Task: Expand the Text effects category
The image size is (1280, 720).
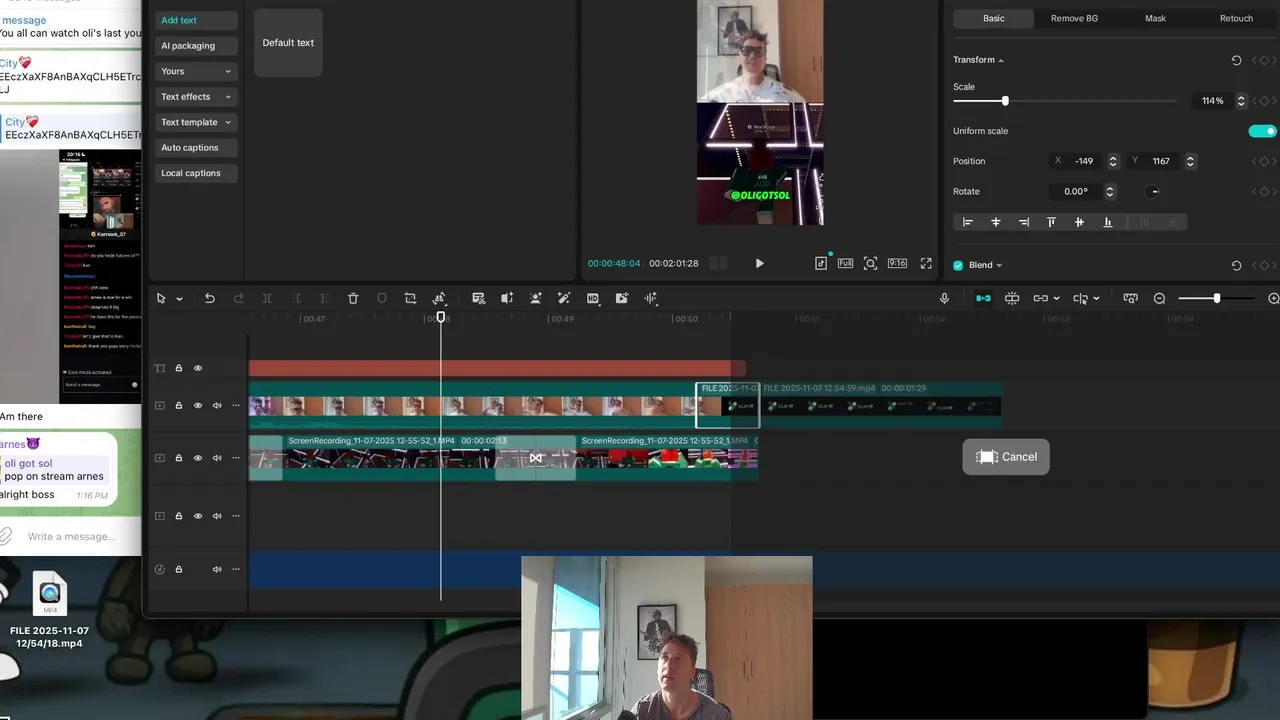Action: click(196, 97)
